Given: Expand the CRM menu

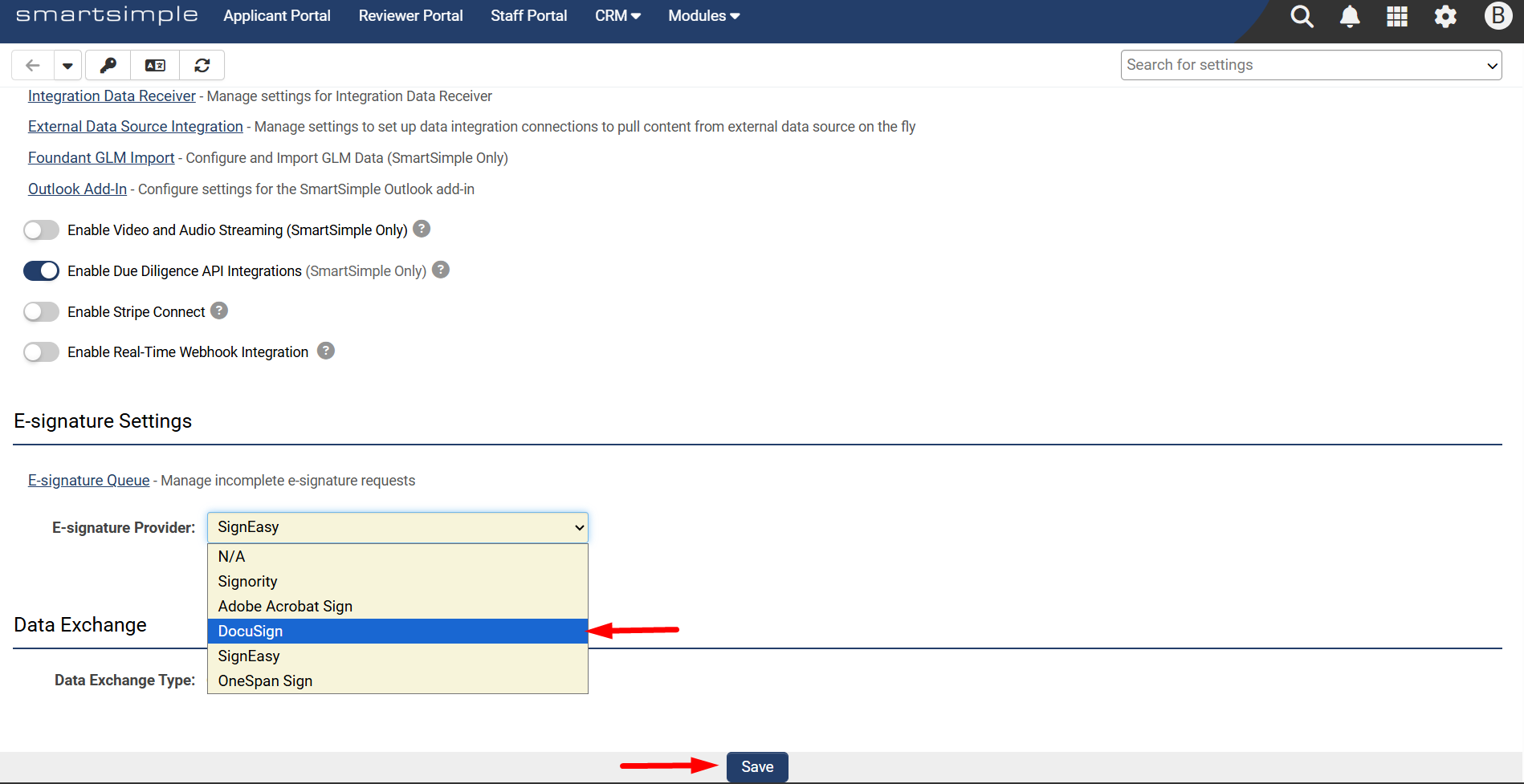Looking at the screenshot, I should 617,16.
